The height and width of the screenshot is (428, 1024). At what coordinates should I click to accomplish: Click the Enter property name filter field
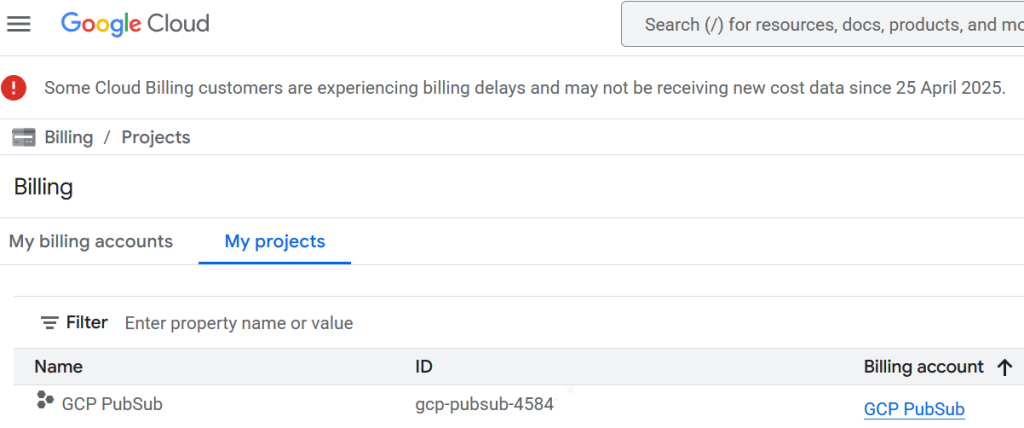click(x=238, y=323)
